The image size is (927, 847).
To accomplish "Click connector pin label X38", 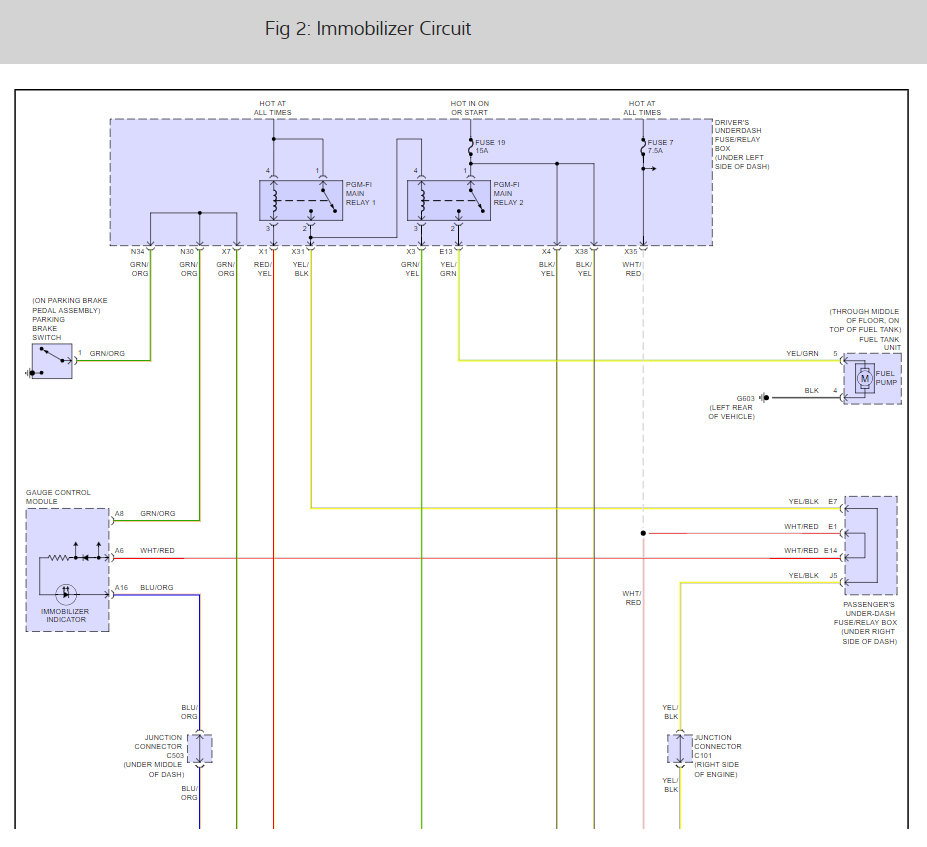I will (582, 252).
